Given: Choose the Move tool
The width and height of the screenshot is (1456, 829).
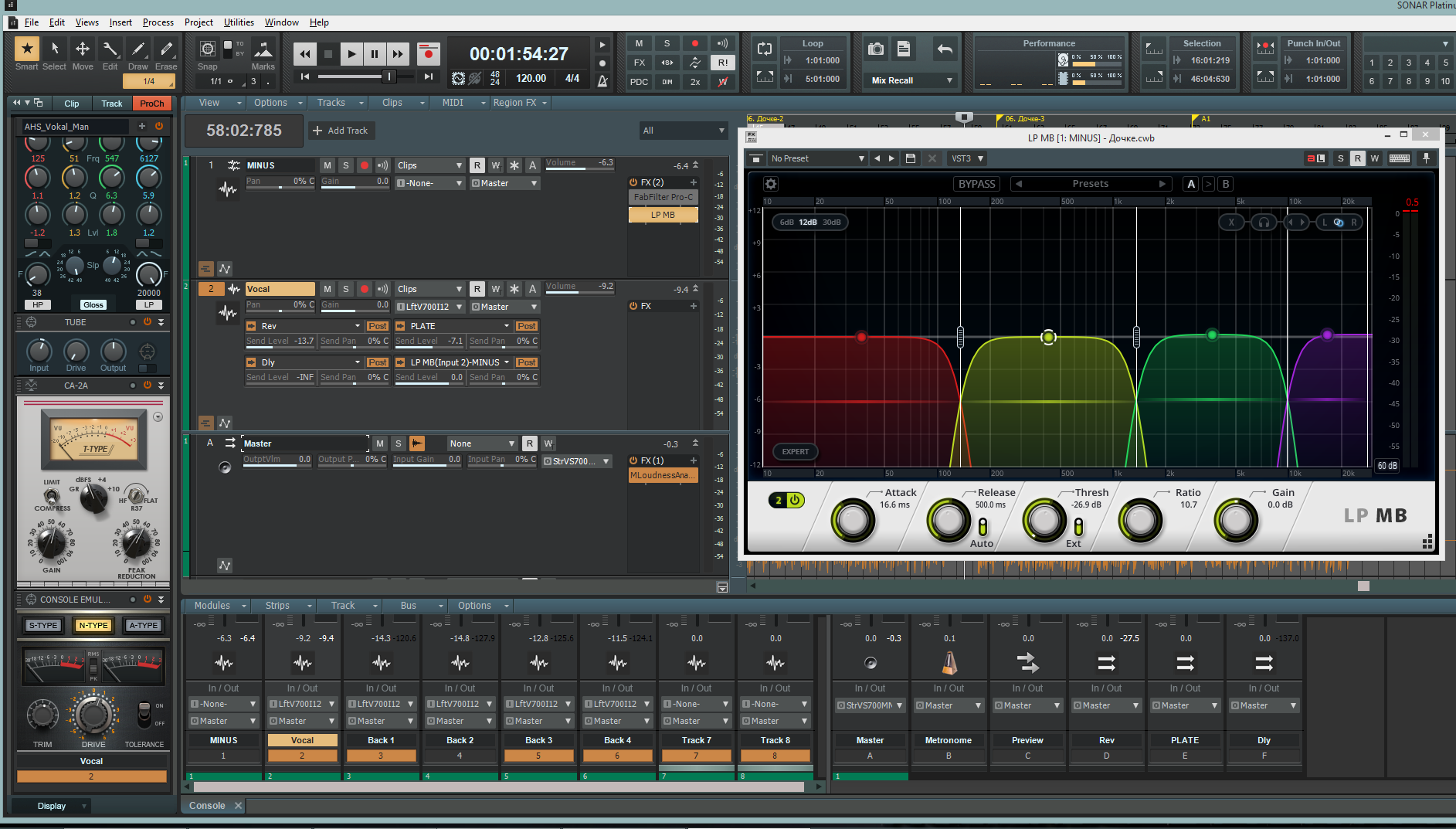Looking at the screenshot, I should tap(82, 49).
